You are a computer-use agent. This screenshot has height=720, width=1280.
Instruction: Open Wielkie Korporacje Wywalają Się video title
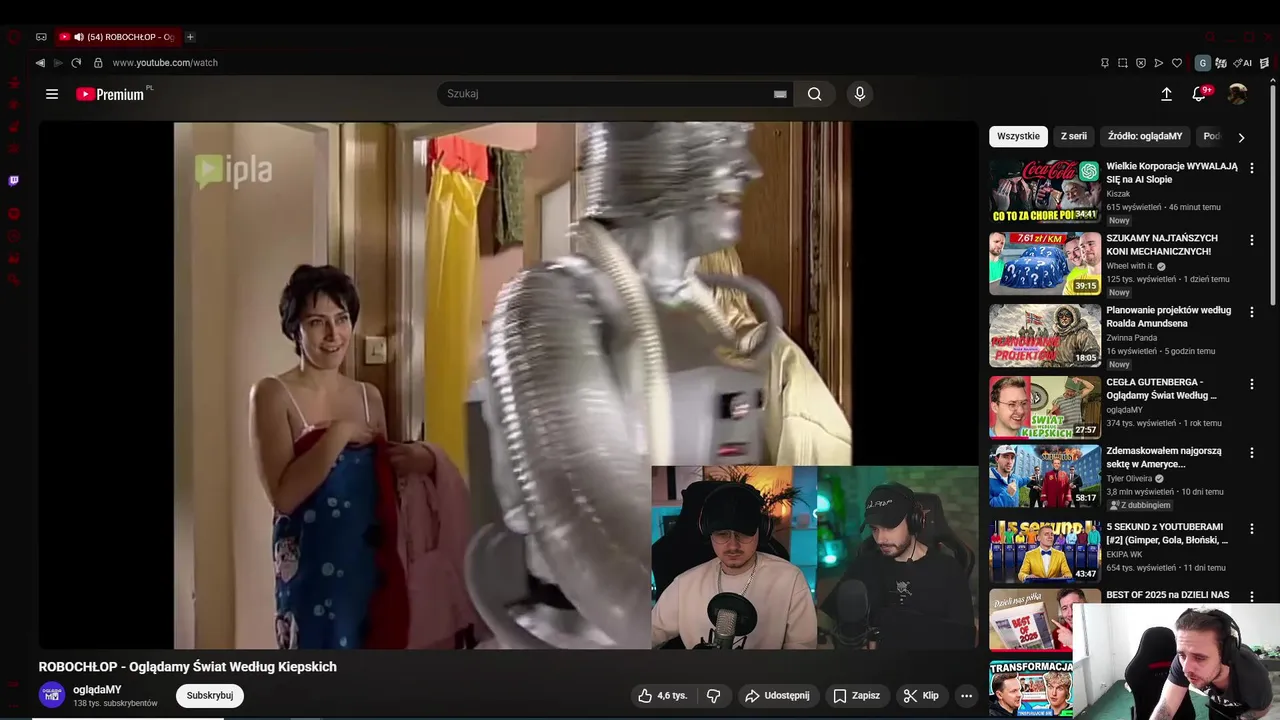coord(1172,173)
